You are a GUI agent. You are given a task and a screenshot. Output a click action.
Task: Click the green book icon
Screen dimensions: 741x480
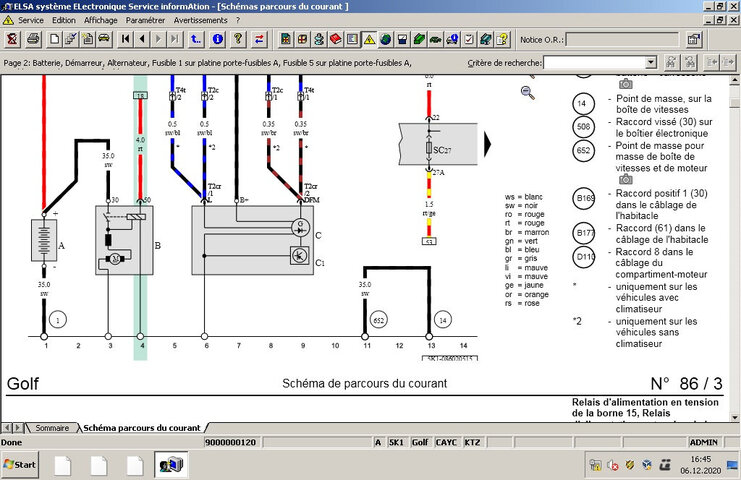pyautogui.click(x=419, y=39)
